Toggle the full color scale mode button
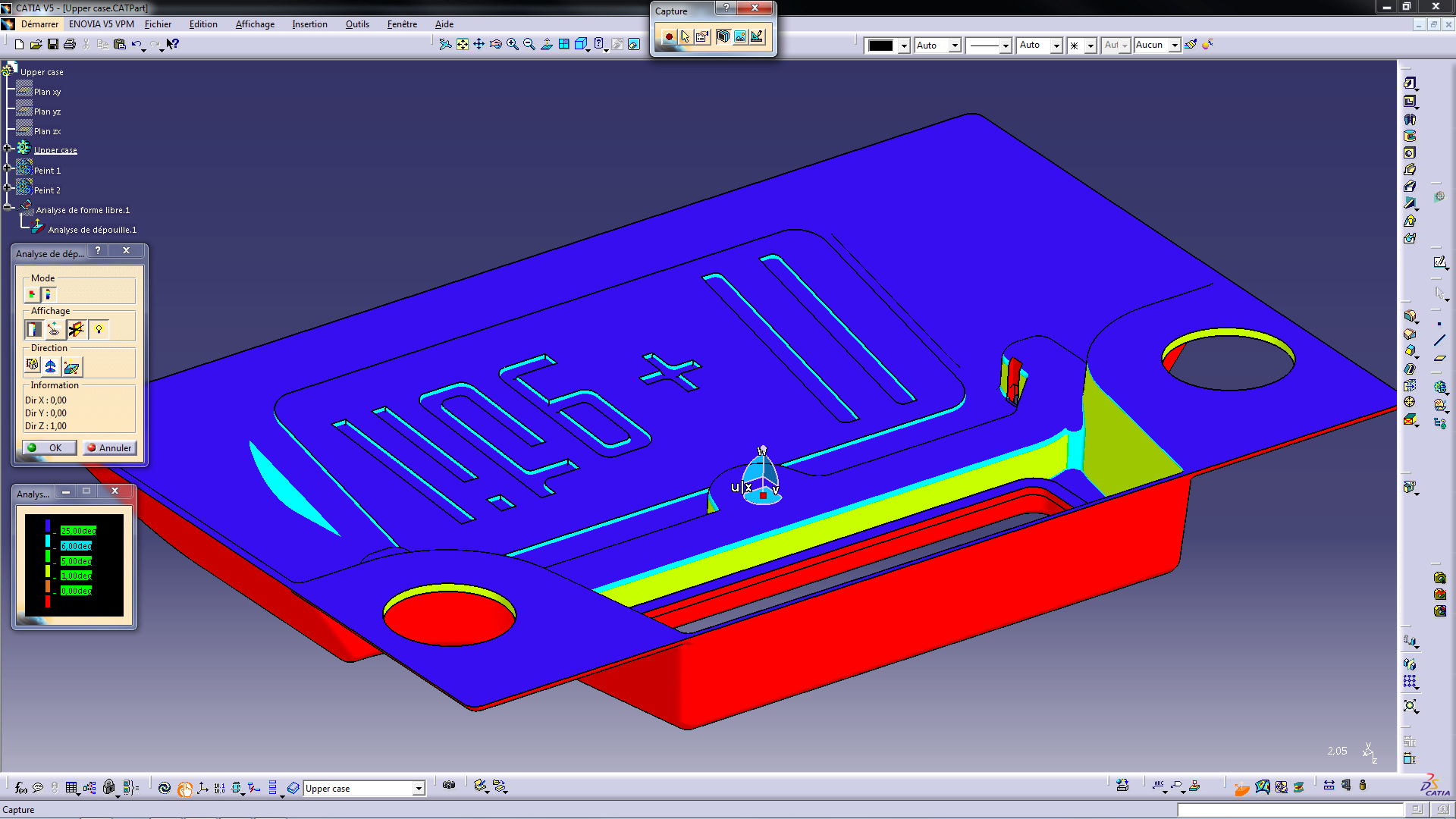 coord(48,293)
